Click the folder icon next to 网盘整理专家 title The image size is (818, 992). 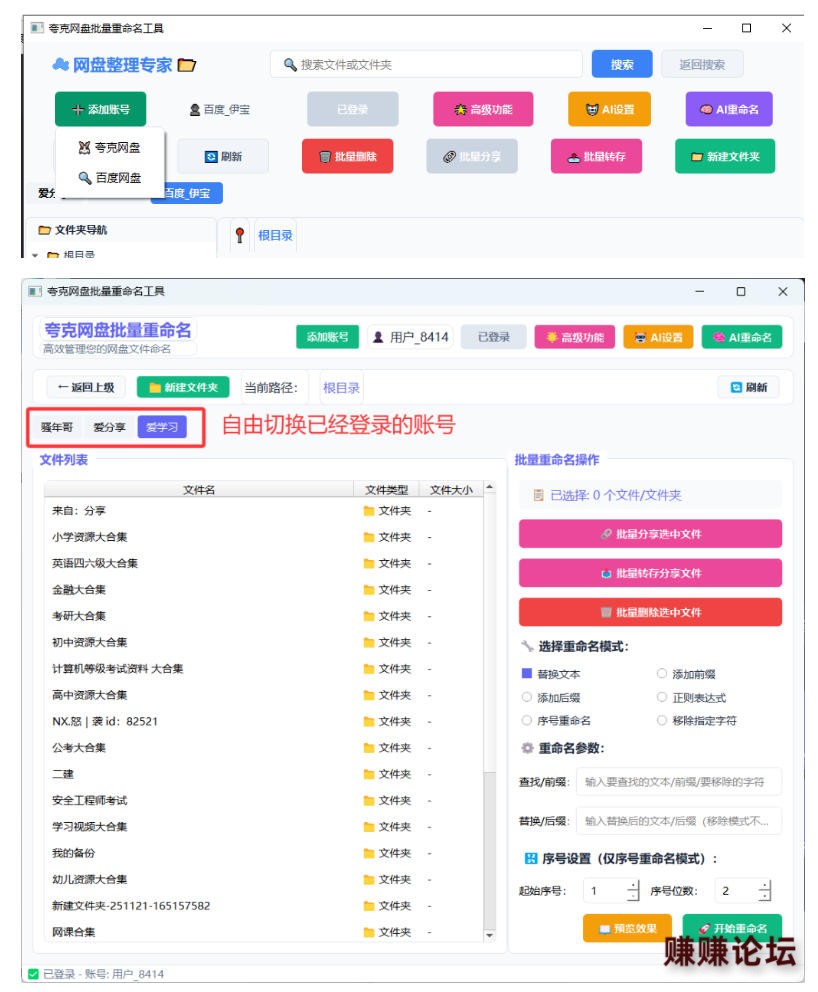tap(187, 65)
